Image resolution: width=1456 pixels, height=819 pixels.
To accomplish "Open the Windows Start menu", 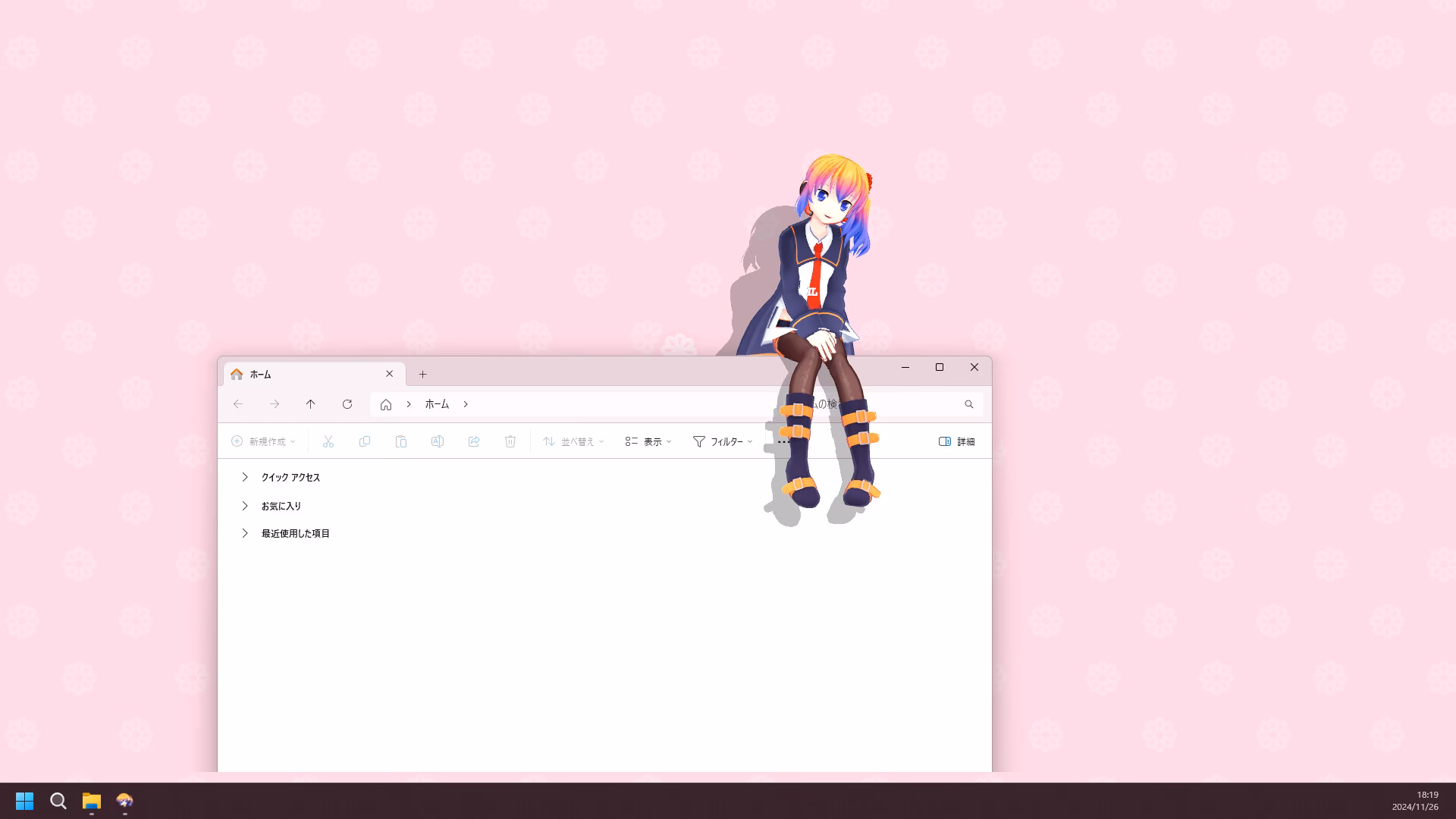I will [x=24, y=801].
